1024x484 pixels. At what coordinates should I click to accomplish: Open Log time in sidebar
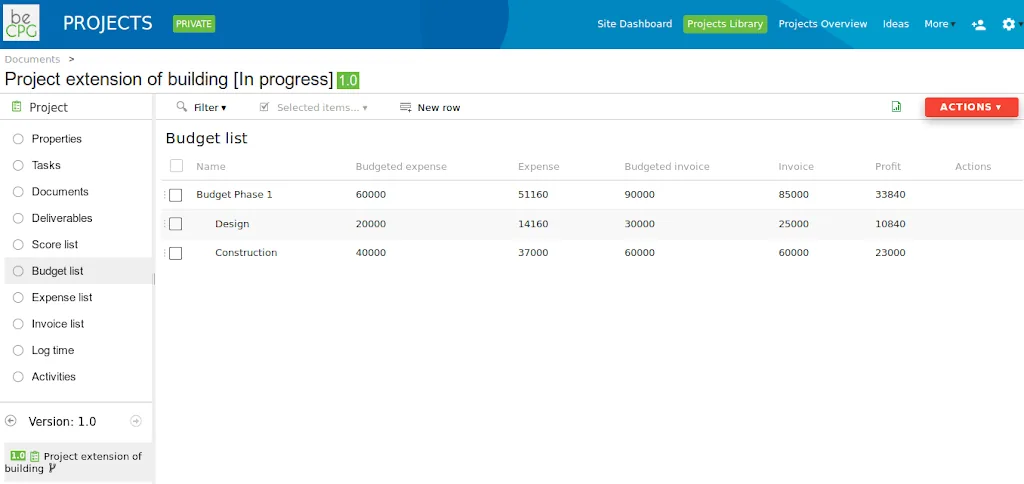point(53,350)
